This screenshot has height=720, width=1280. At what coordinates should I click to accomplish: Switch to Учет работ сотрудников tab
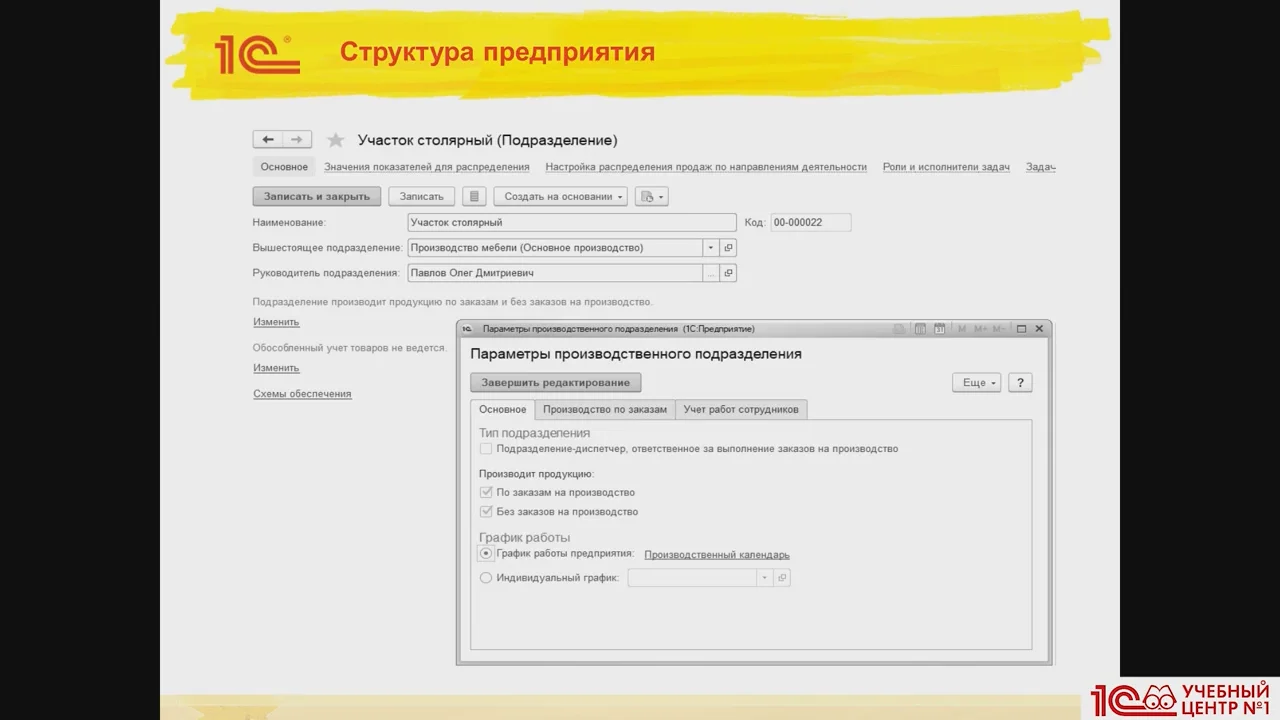741,409
